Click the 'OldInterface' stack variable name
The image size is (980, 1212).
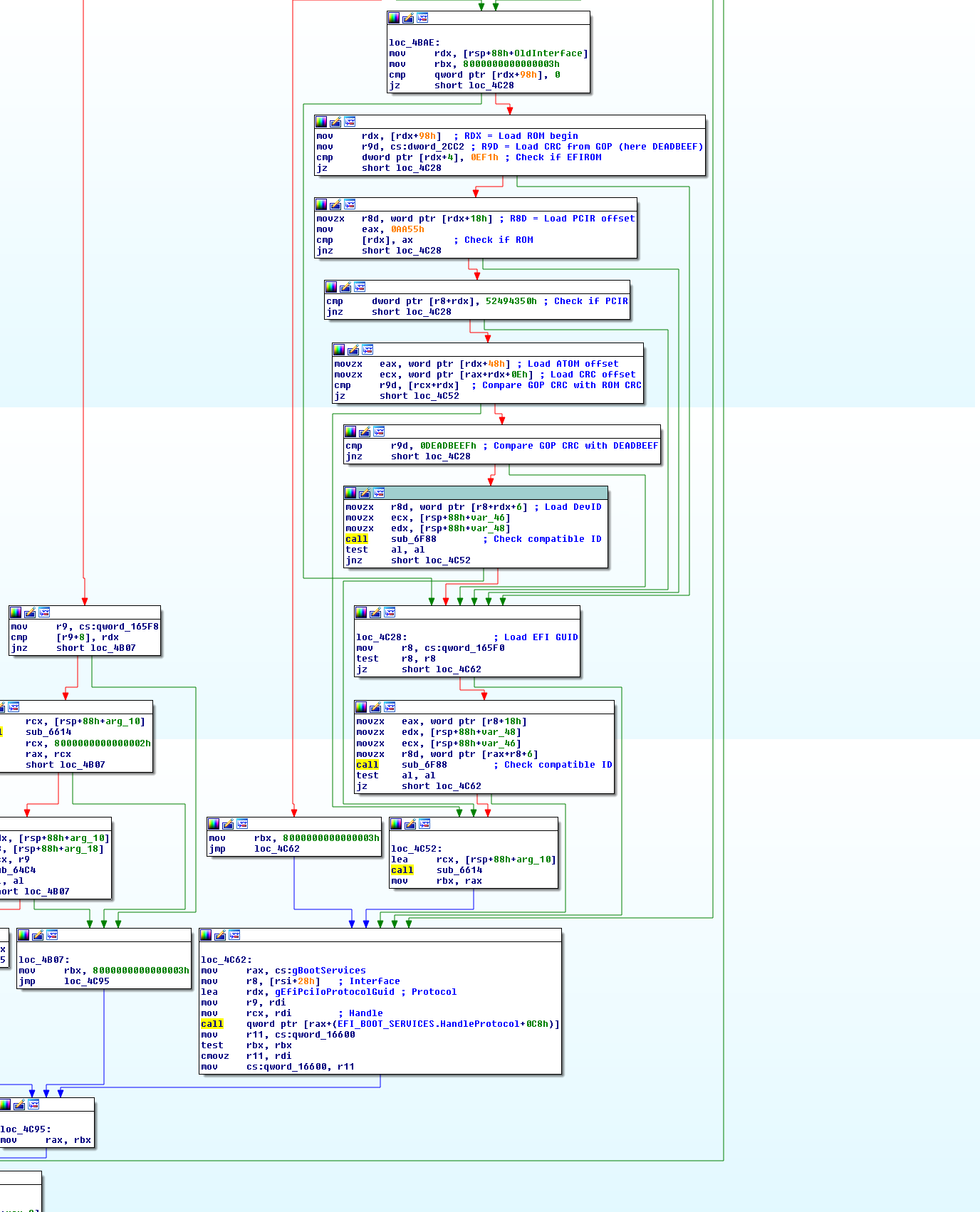click(548, 53)
